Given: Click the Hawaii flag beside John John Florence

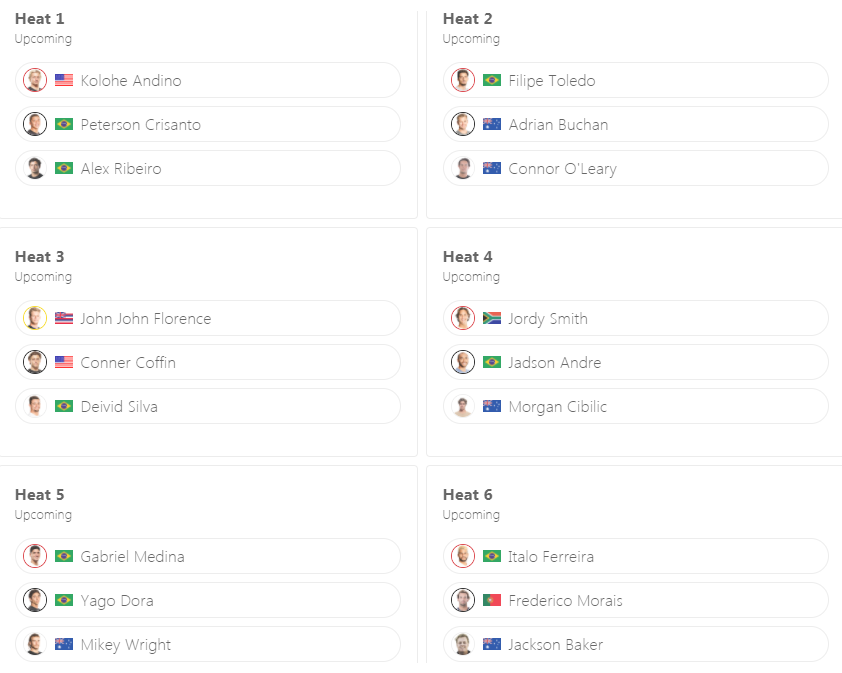Looking at the screenshot, I should tap(64, 318).
